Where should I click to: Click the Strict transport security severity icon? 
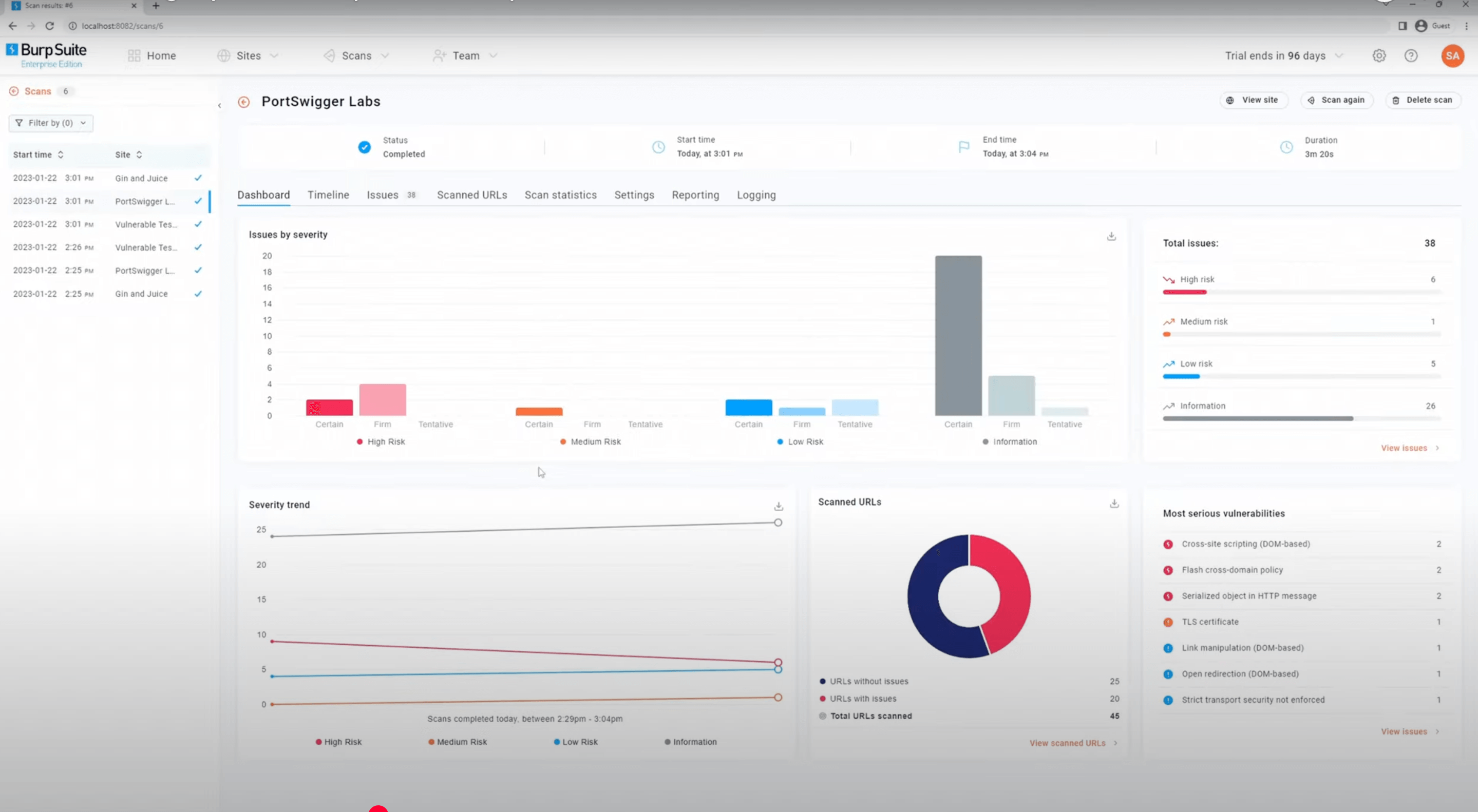[x=1168, y=700]
